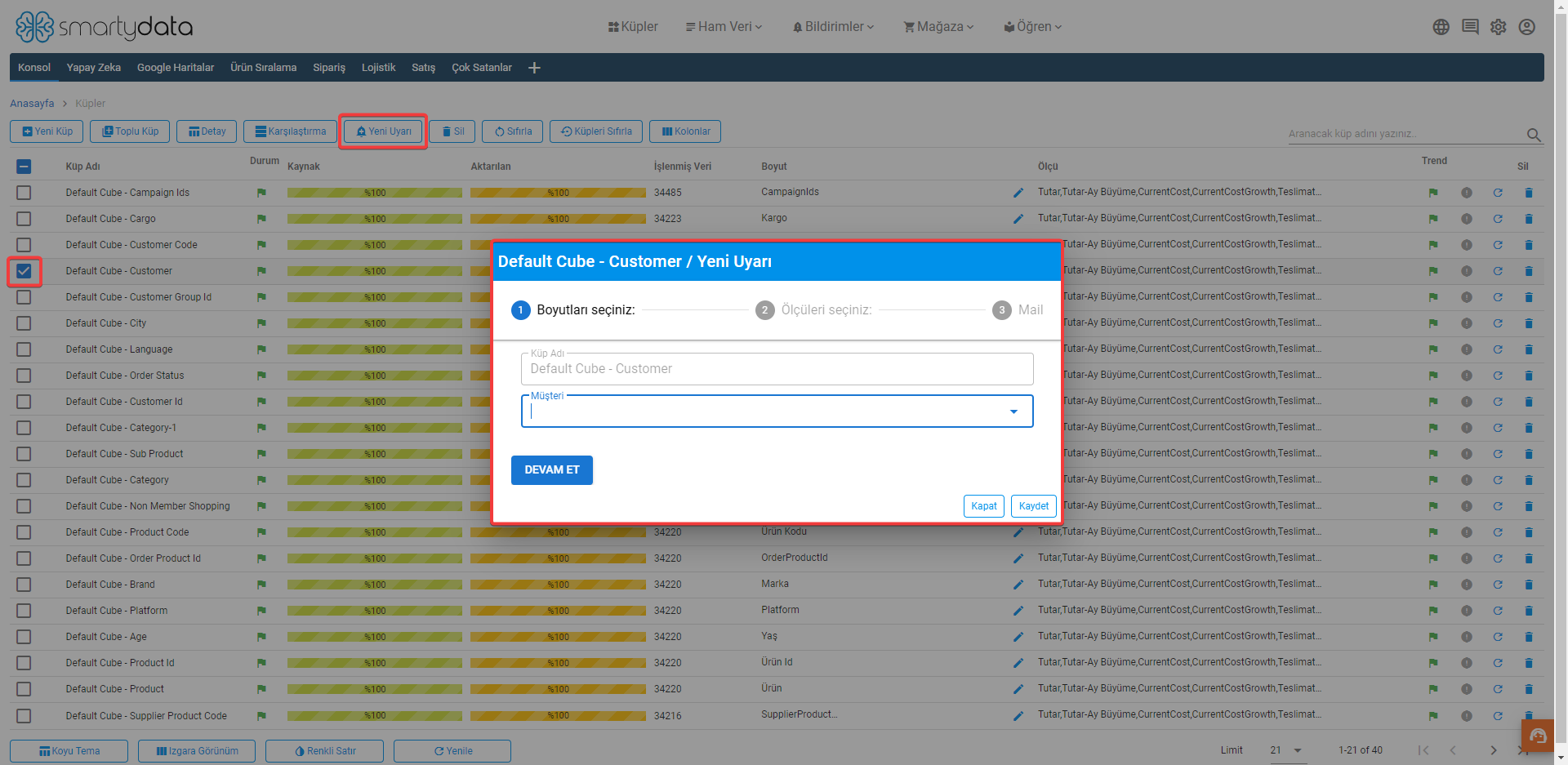Open support chat widget icon
Image resolution: width=1568 pixels, height=765 pixels.
tap(1538, 736)
